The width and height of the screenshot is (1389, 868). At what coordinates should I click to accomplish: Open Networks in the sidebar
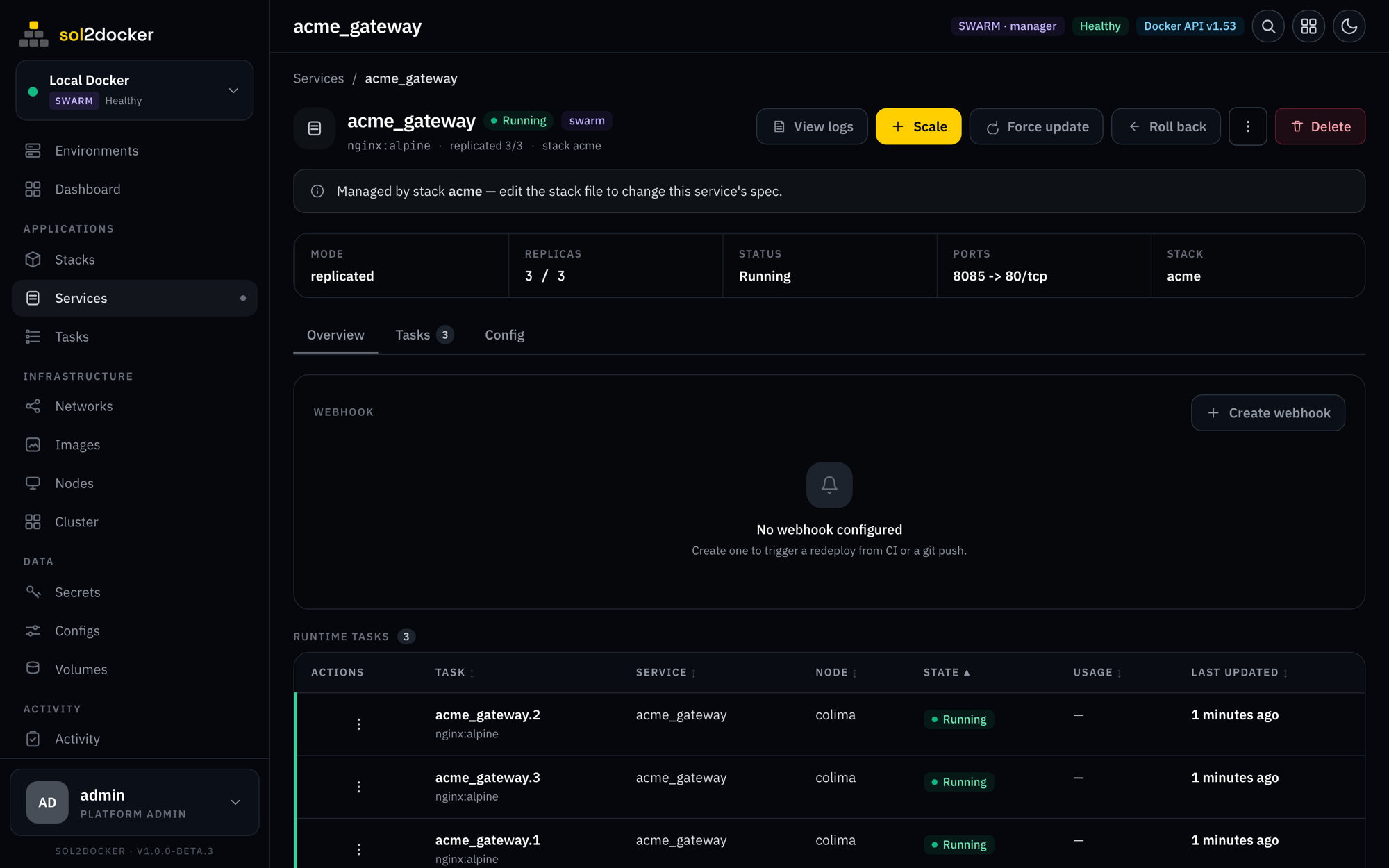coord(135,406)
